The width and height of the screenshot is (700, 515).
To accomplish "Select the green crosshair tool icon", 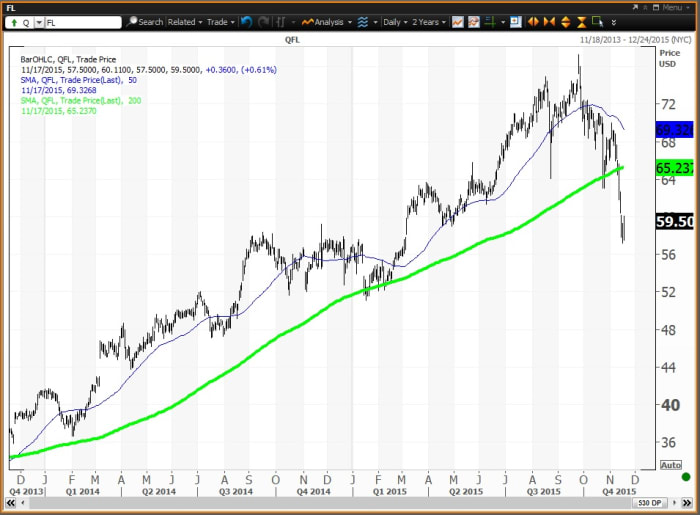I will coord(490,22).
